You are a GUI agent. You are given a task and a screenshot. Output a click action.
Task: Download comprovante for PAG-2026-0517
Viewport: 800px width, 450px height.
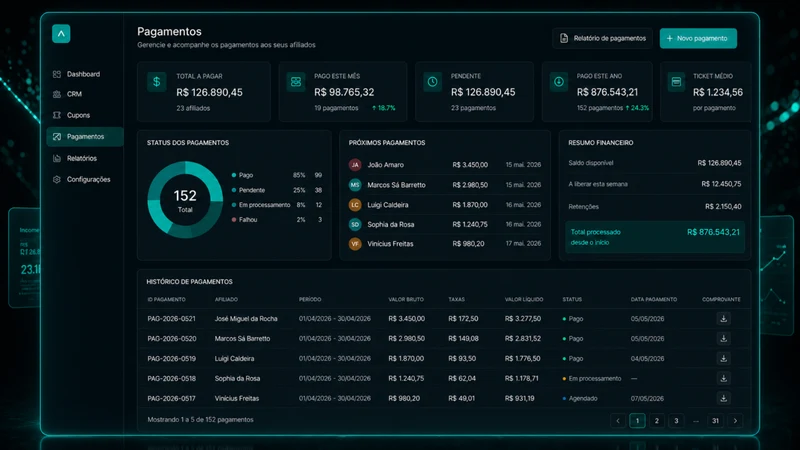point(723,398)
